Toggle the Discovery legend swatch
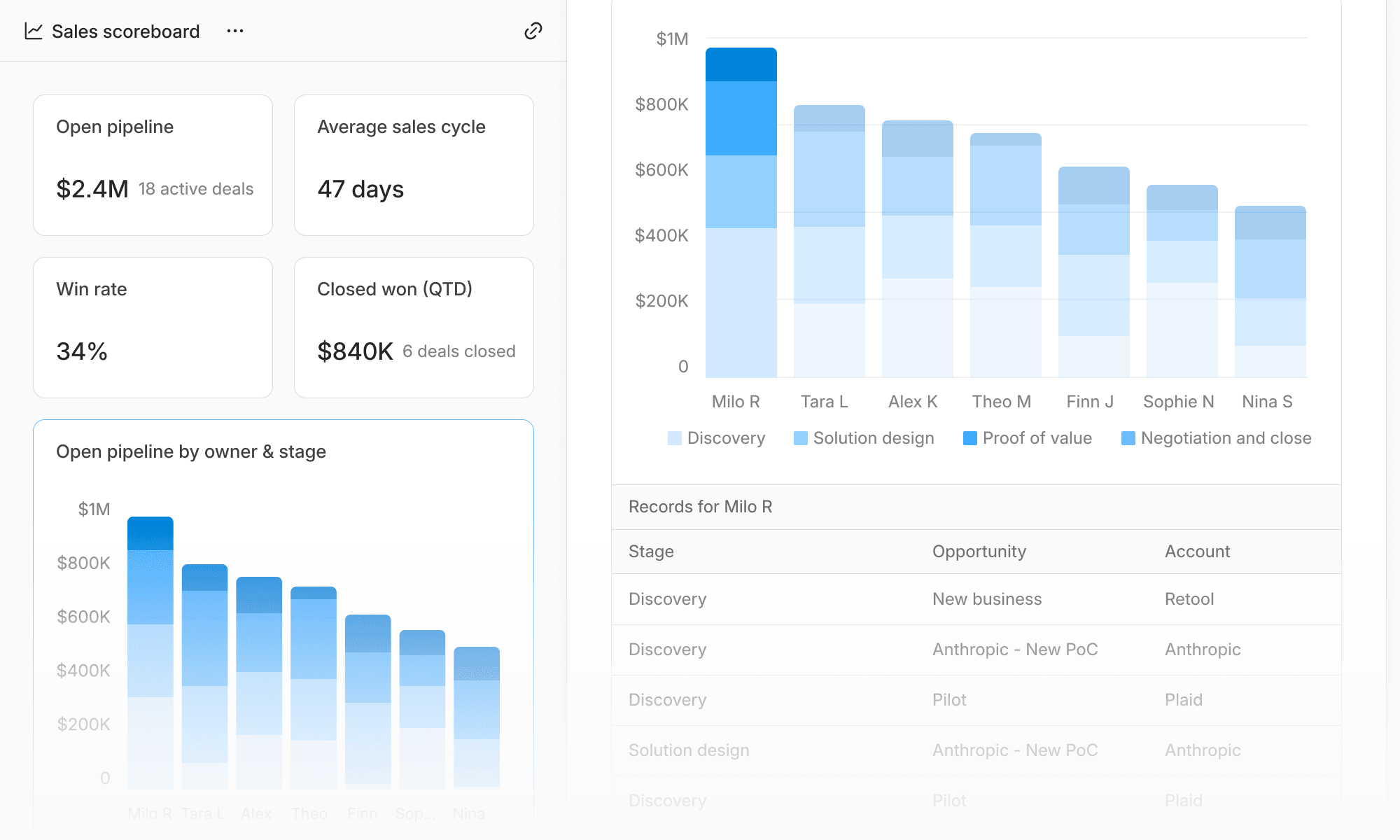The image size is (1400, 840). pyautogui.click(x=675, y=438)
